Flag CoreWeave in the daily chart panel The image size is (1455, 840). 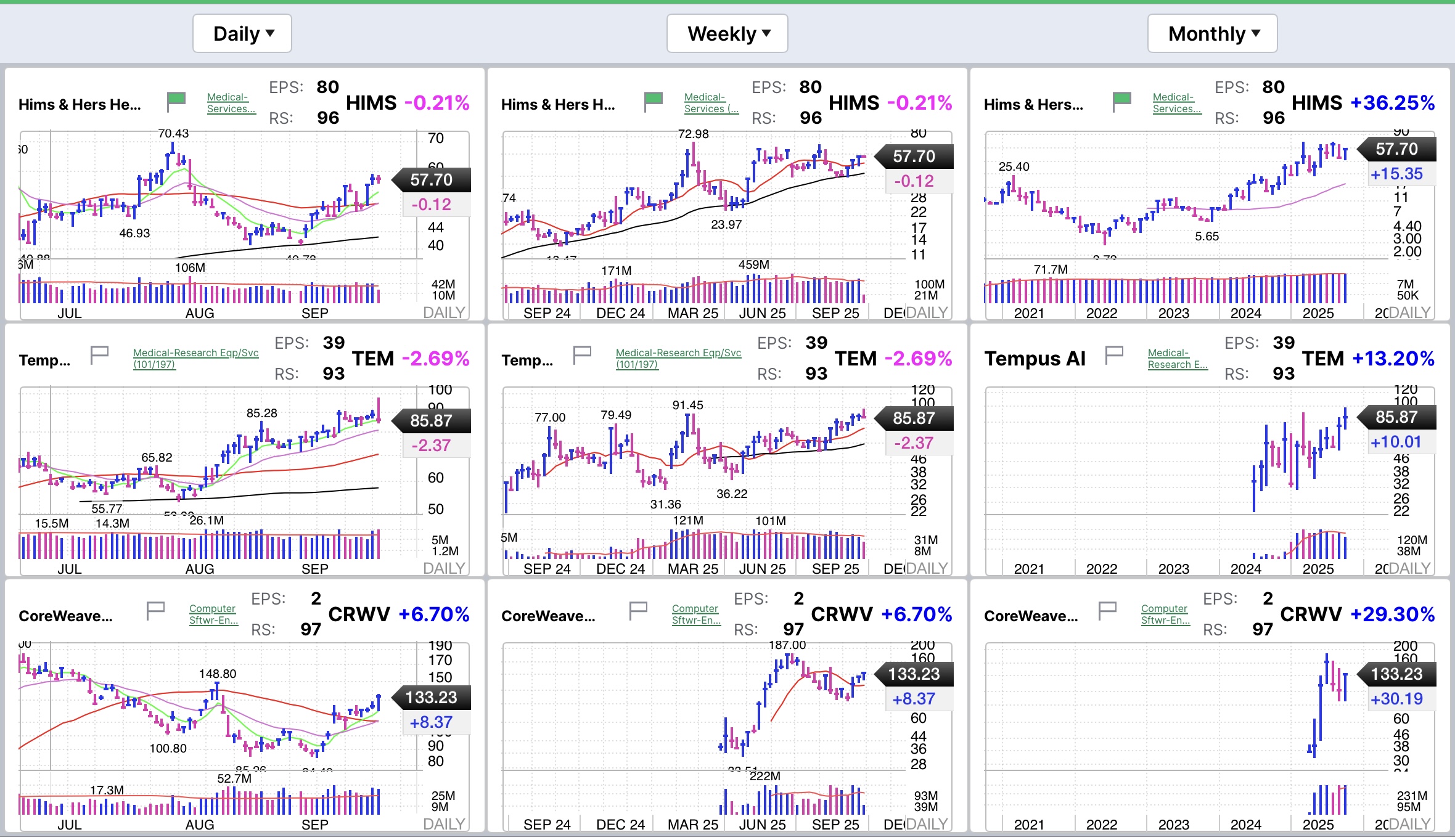pos(155,610)
